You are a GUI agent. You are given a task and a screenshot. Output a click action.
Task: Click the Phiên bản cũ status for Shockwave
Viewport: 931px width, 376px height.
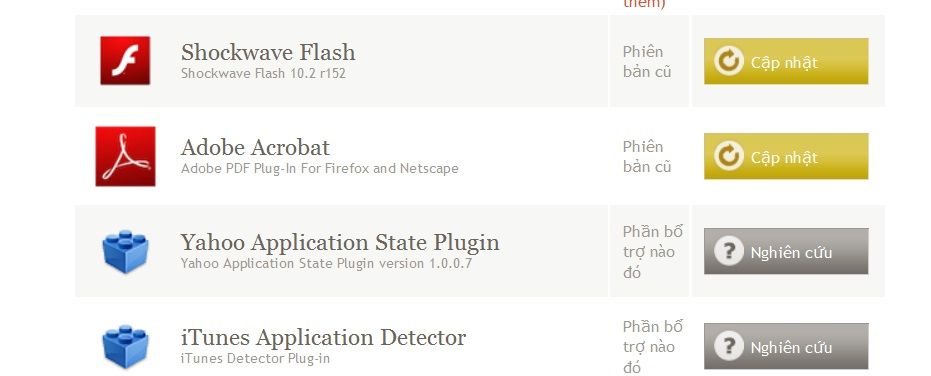(x=647, y=61)
